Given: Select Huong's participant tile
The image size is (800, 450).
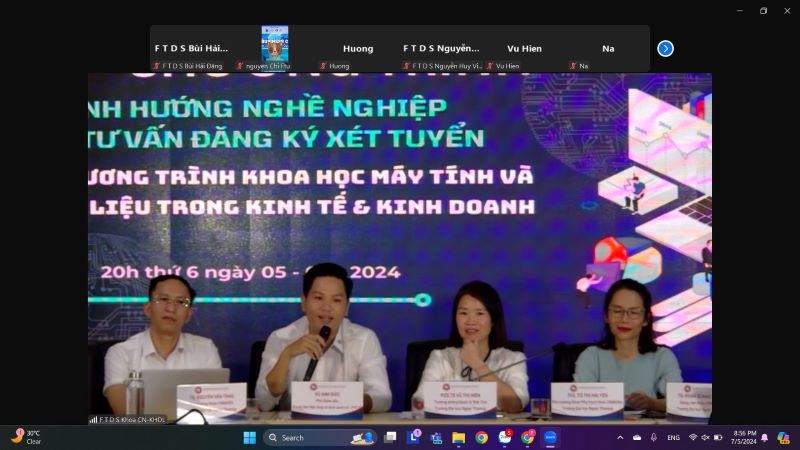Looking at the screenshot, I should [x=358, y=49].
